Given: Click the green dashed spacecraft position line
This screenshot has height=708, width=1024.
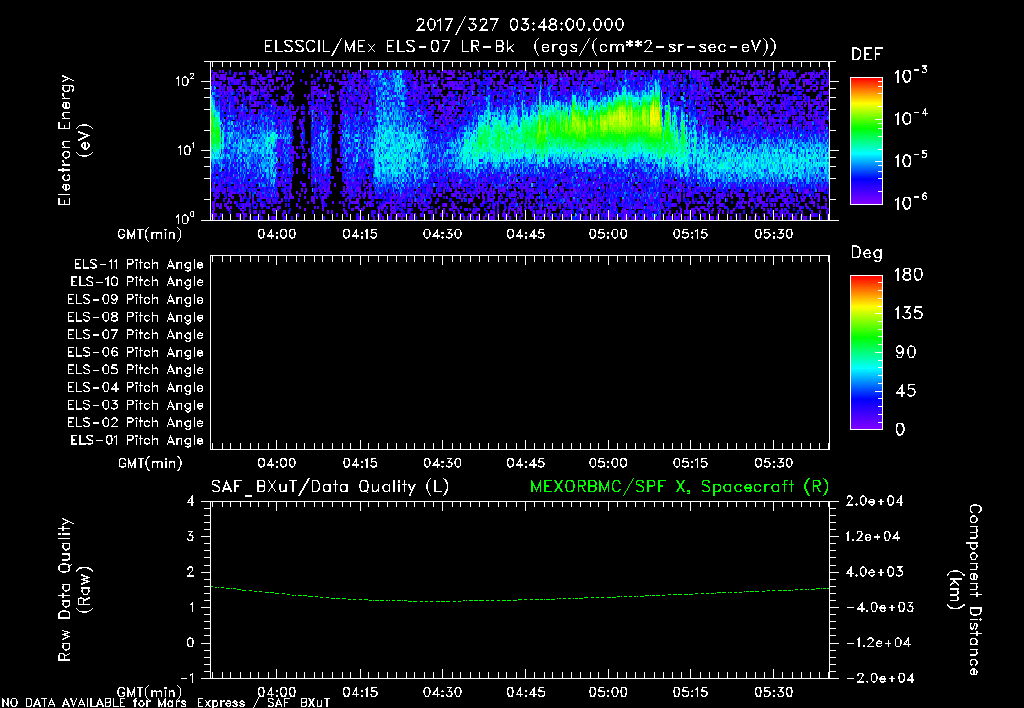Looking at the screenshot, I should pos(520,600).
